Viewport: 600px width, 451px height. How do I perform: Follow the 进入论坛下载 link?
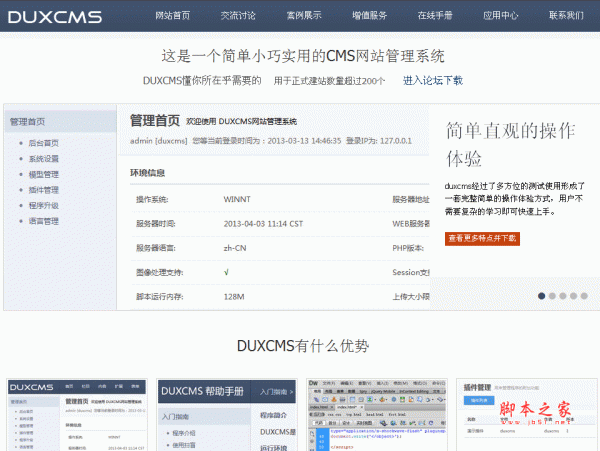(433, 81)
